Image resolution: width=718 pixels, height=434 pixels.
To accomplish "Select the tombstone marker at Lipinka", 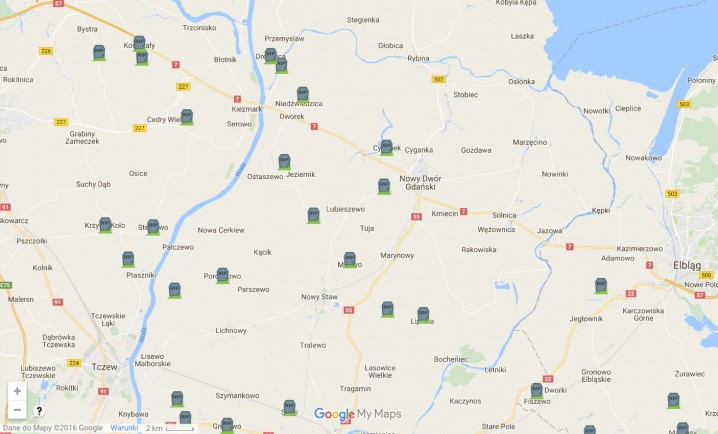I will (423, 315).
